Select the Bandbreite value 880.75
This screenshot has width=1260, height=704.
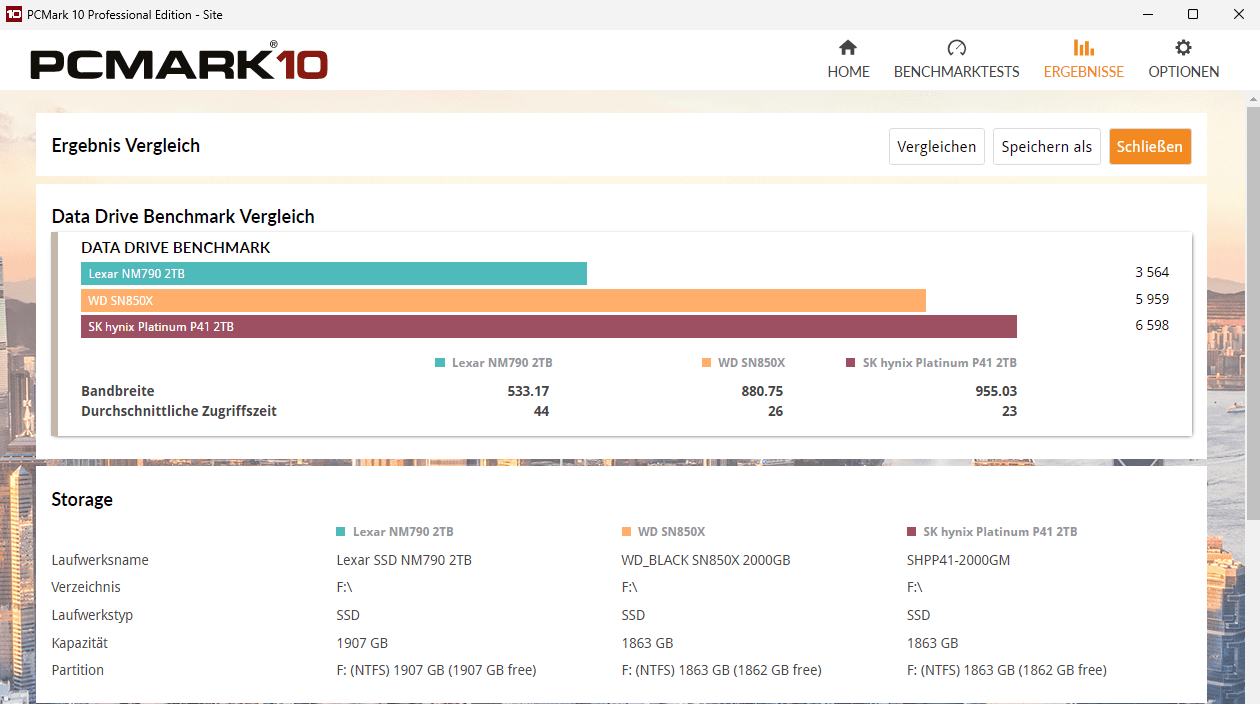(x=762, y=391)
